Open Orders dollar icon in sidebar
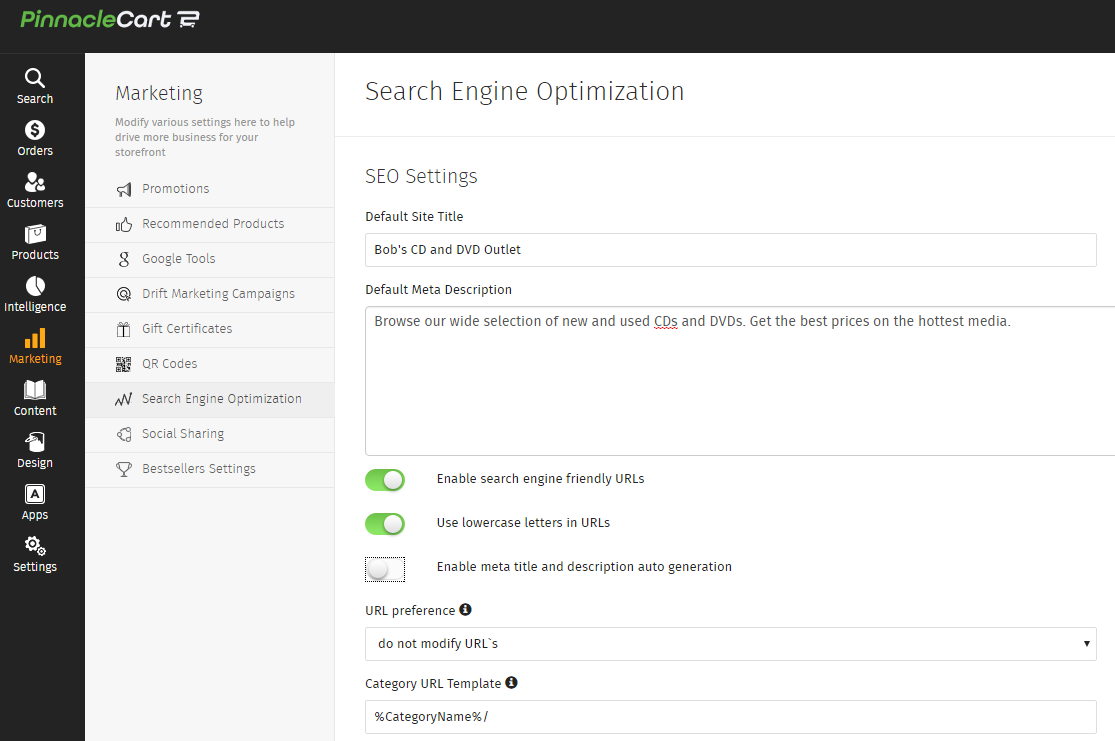 point(35,130)
